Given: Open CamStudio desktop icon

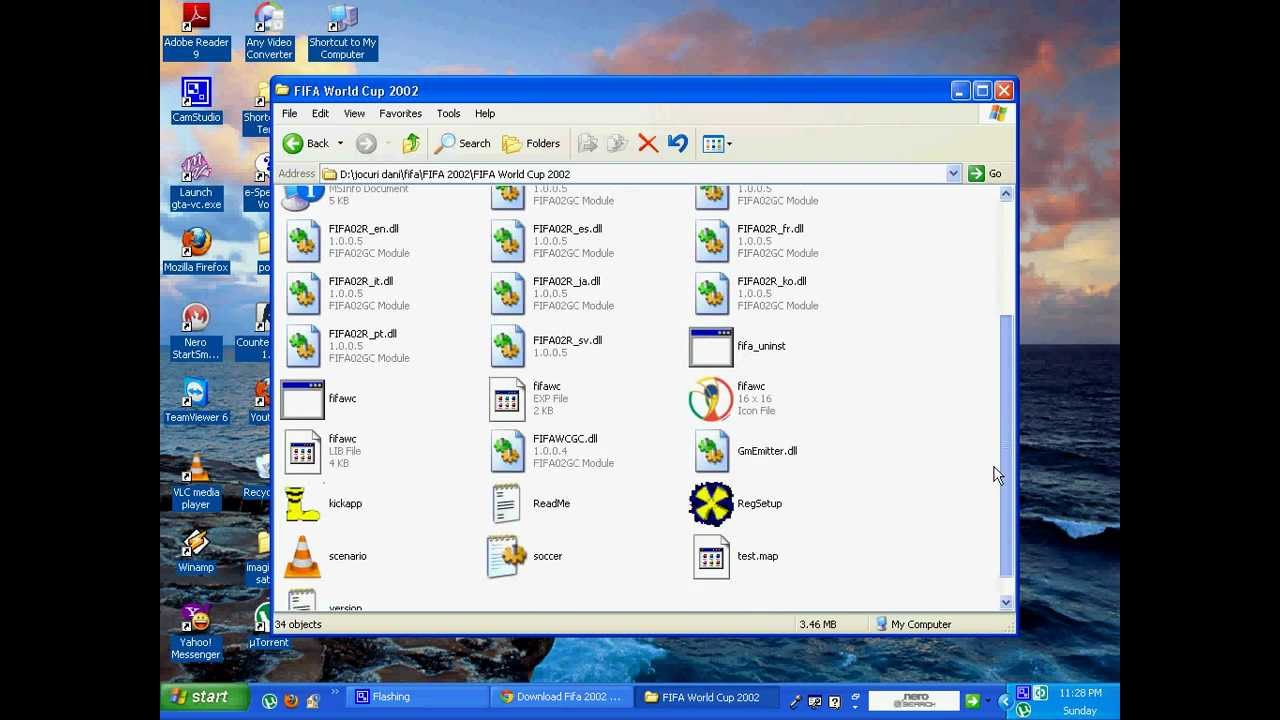Looking at the screenshot, I should [196, 101].
